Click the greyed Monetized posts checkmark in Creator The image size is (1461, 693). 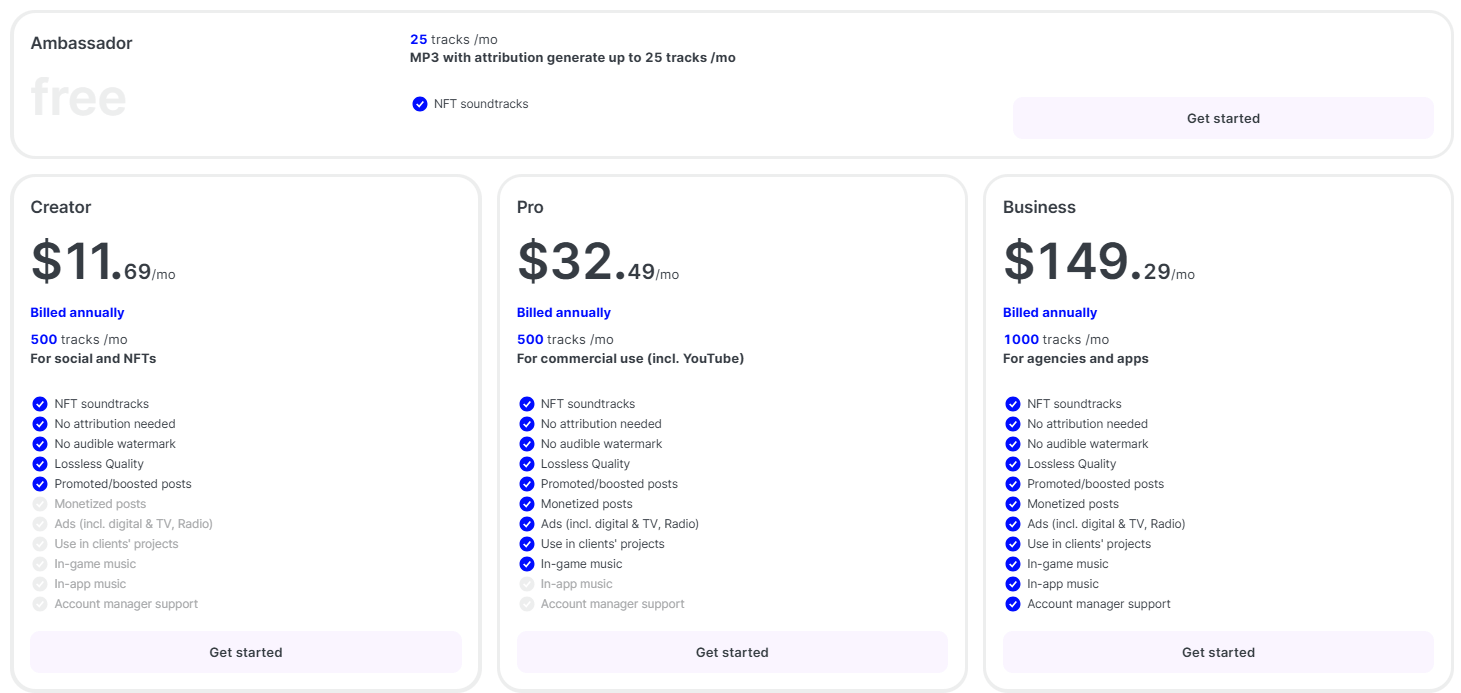tap(40, 504)
